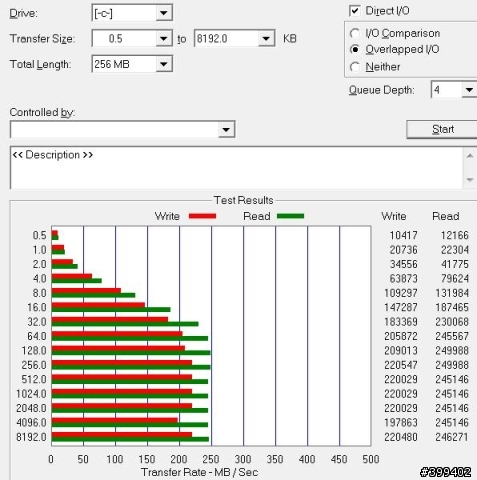Click the read value 41775
The height and width of the screenshot is (480, 477).
[455, 264]
